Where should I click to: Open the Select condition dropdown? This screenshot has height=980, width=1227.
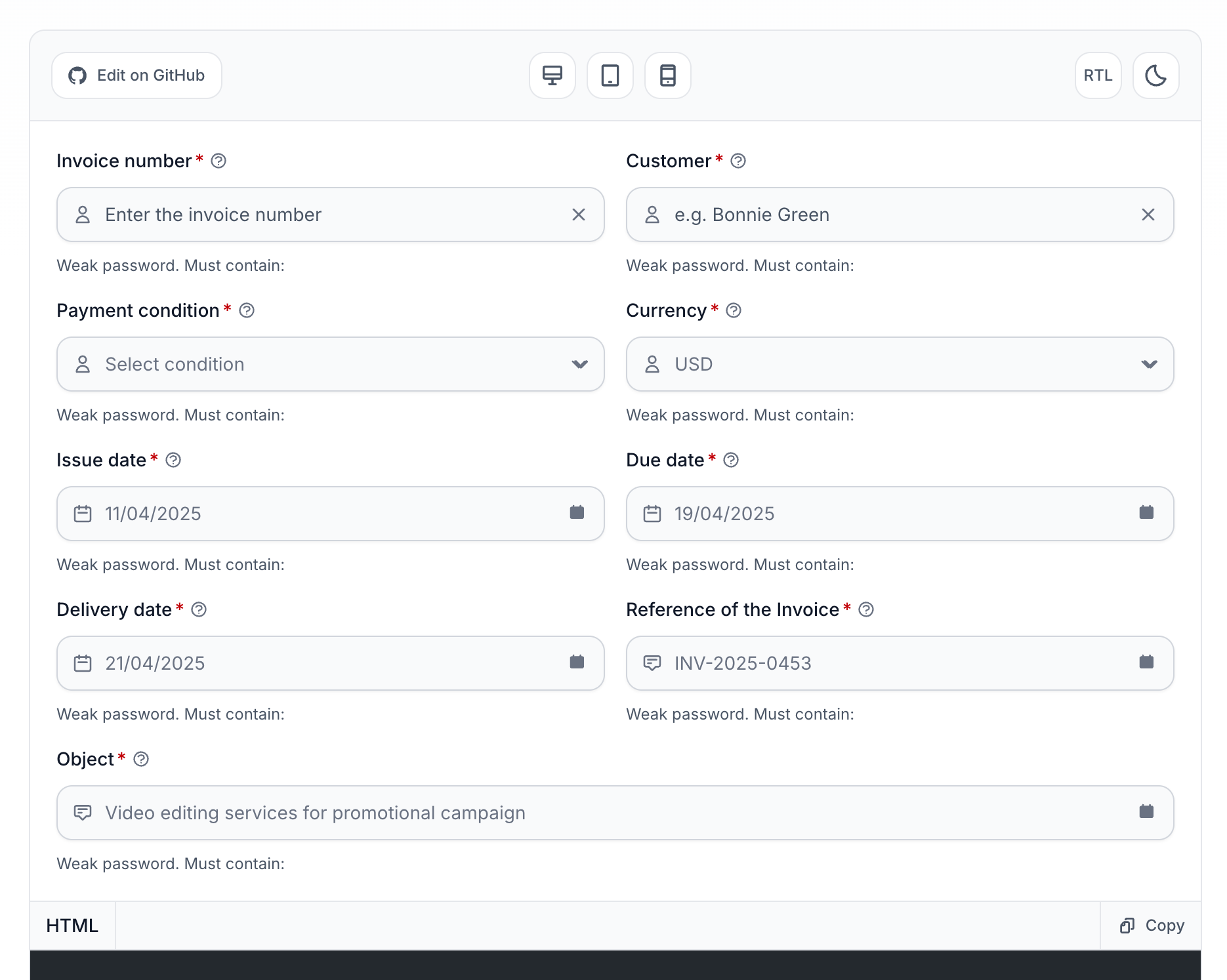[331, 364]
